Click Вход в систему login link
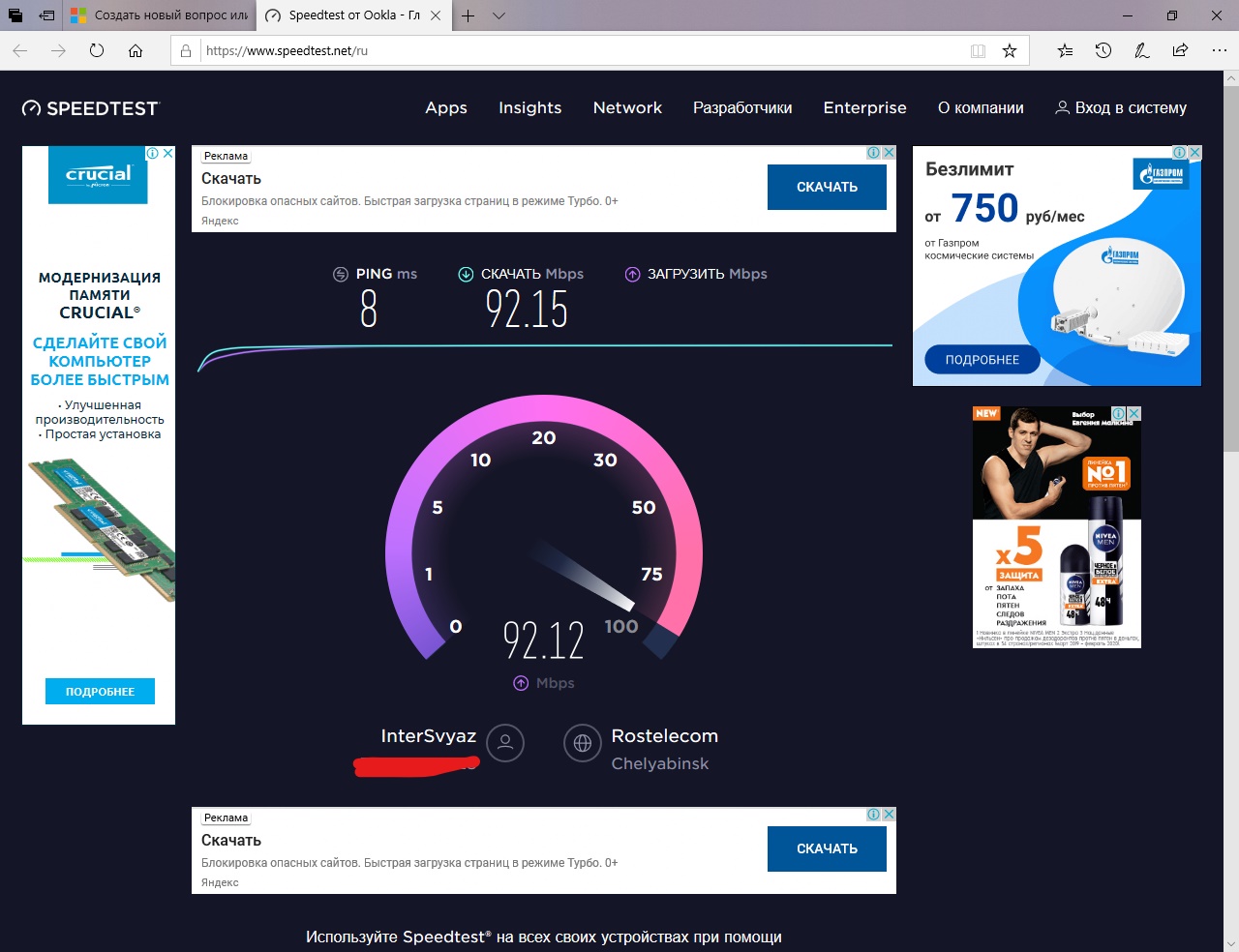1239x952 pixels. (x=1121, y=107)
